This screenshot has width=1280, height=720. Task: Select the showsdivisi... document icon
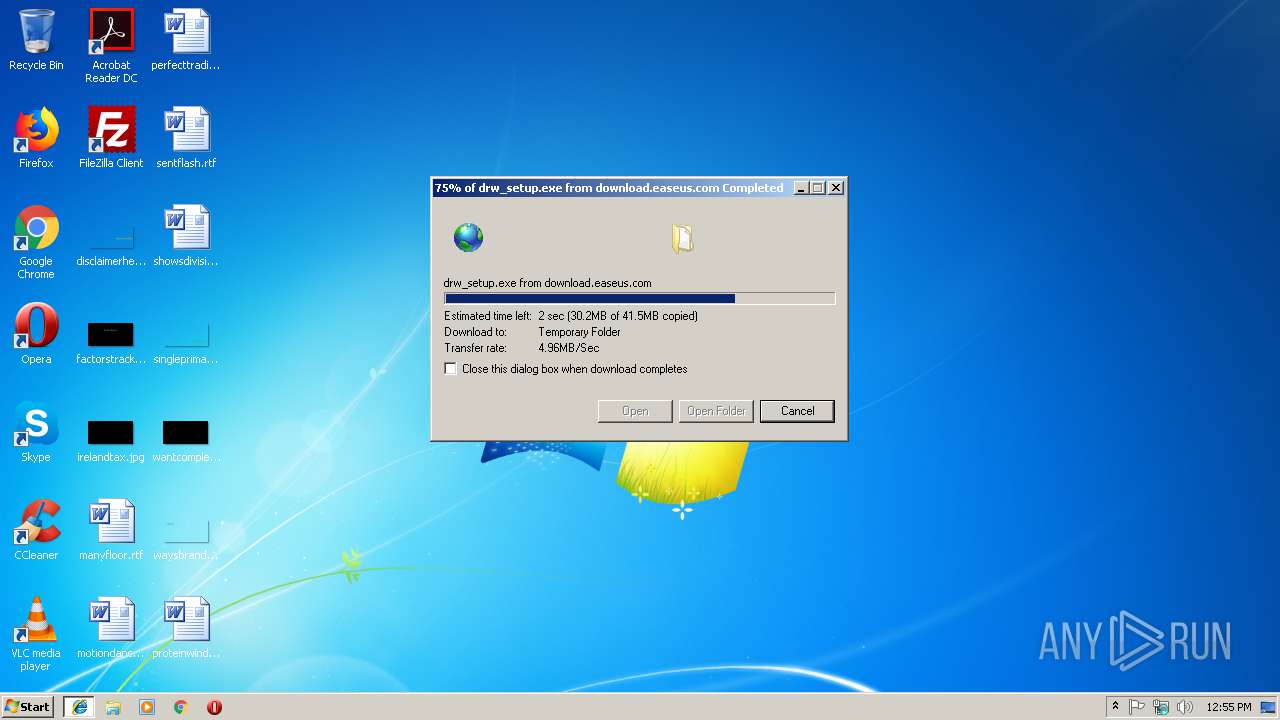point(186,236)
